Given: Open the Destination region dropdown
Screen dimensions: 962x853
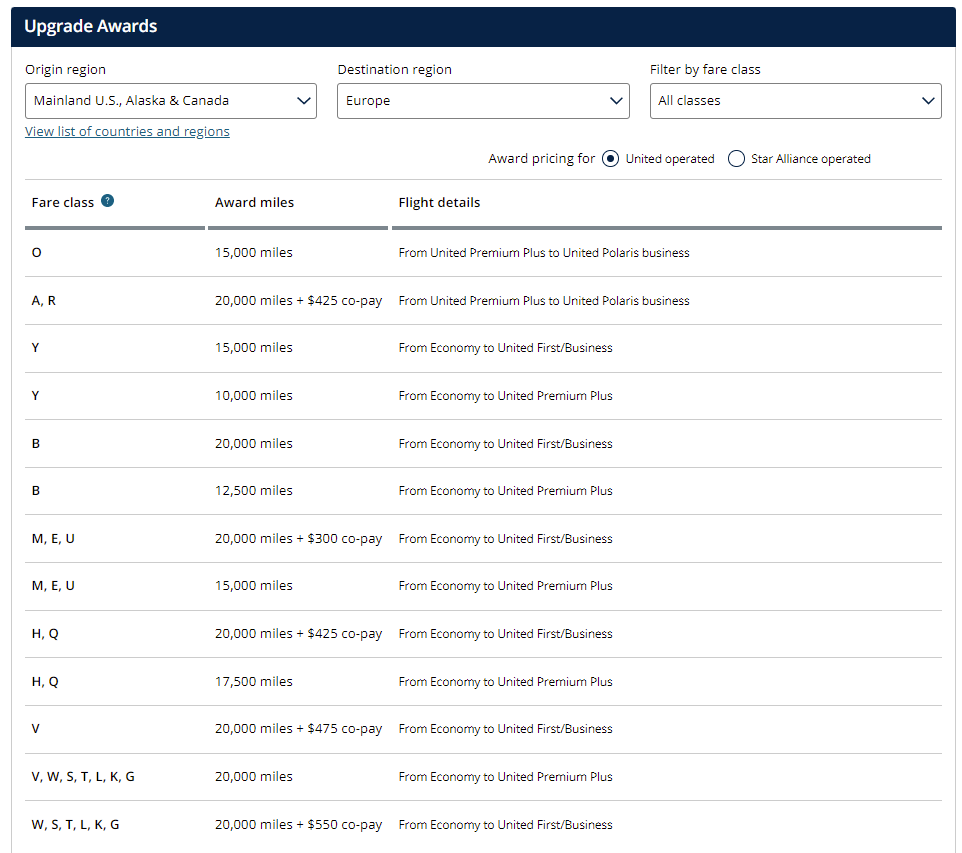Looking at the screenshot, I should pyautogui.click(x=483, y=101).
